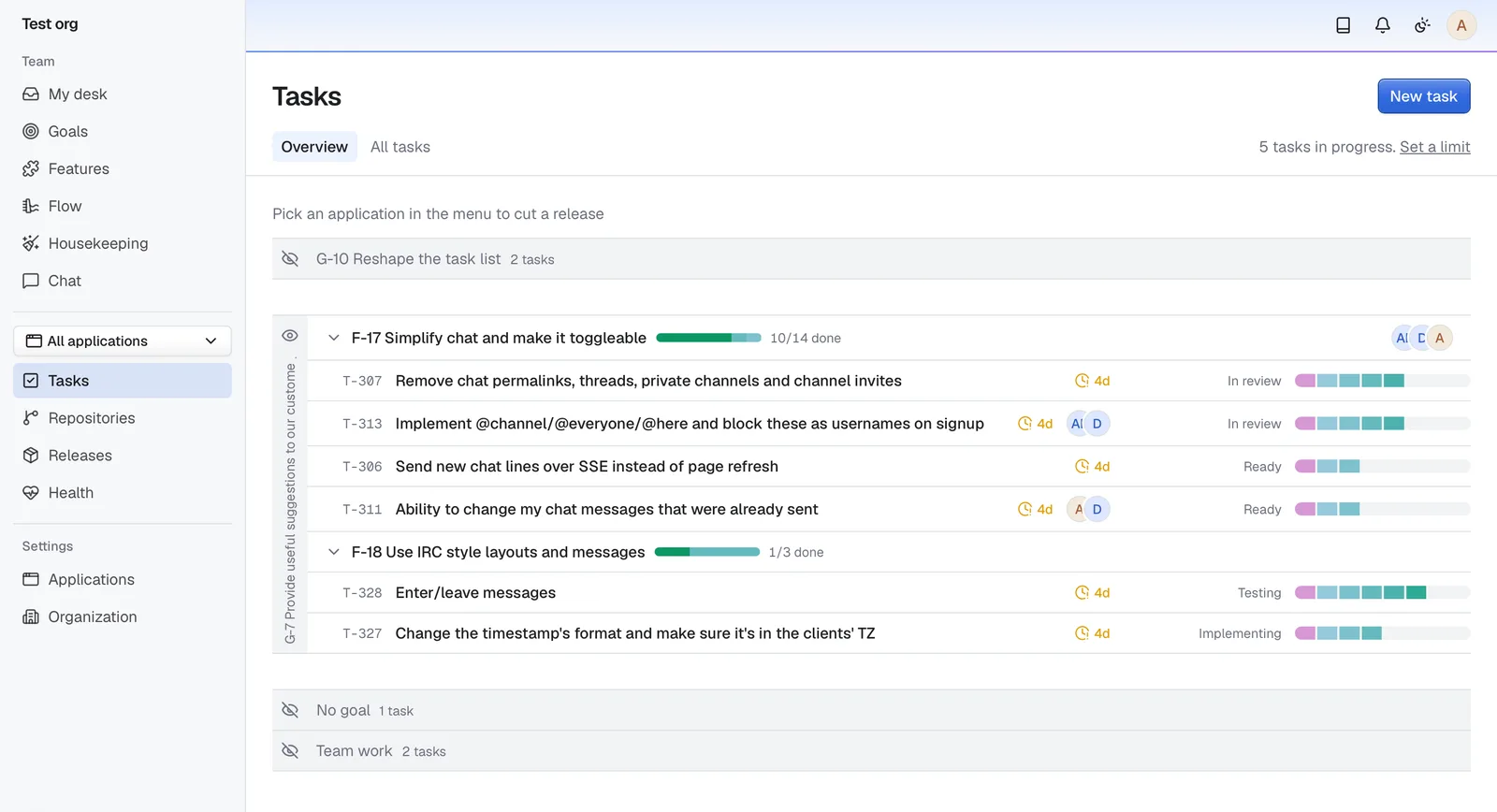Open the All applications dropdown
Viewport: 1497px width, 812px height.
point(123,341)
